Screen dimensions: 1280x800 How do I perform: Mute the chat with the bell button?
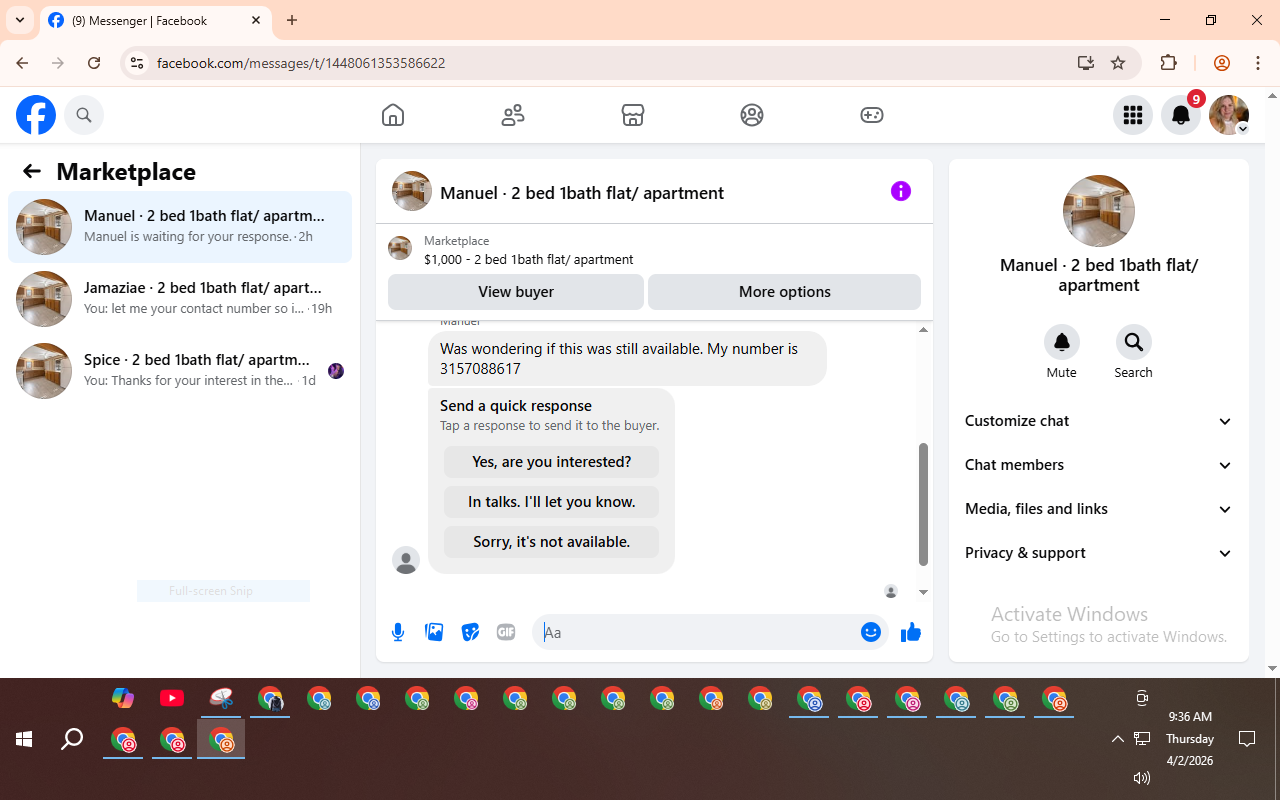coord(1062,342)
